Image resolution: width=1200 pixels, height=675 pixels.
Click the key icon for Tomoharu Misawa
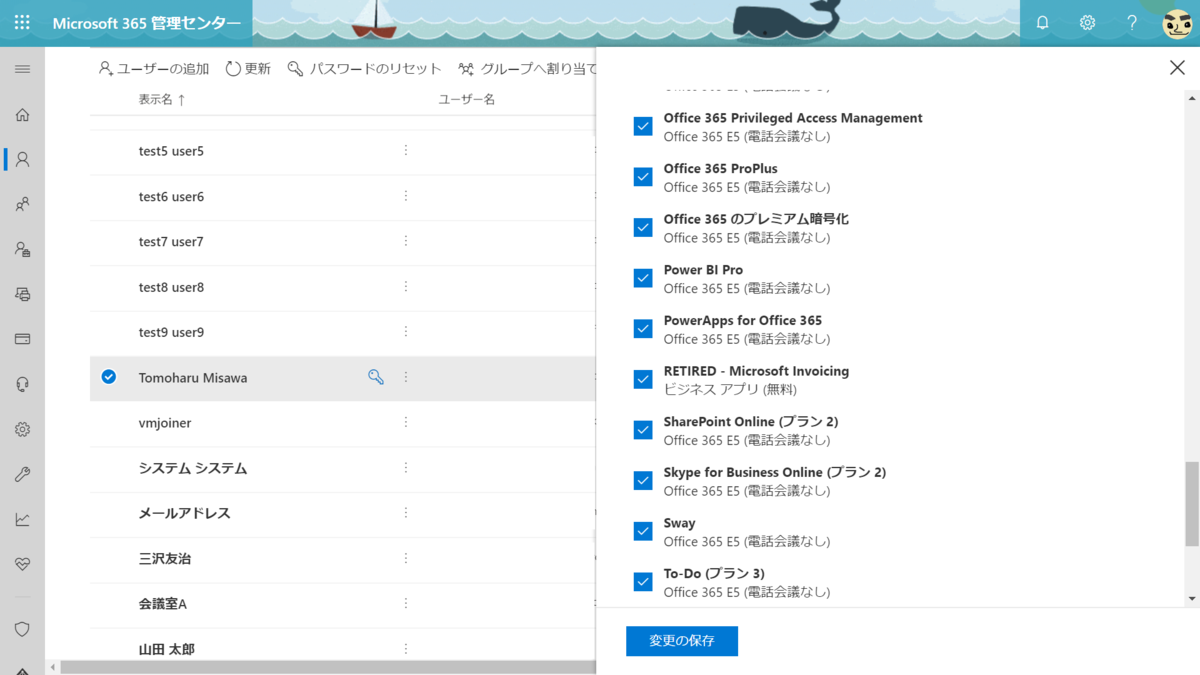[x=376, y=377]
